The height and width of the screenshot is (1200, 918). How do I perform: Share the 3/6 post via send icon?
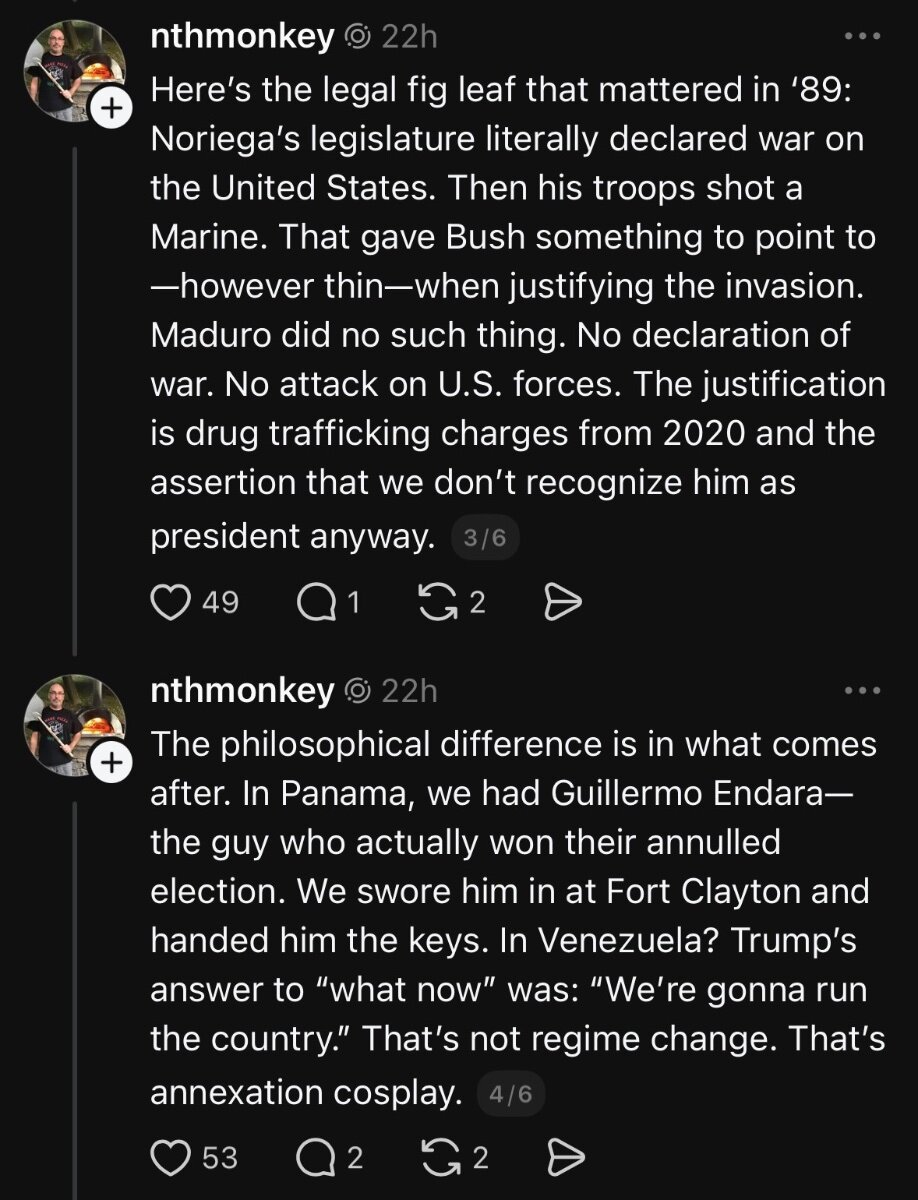[x=562, y=602]
